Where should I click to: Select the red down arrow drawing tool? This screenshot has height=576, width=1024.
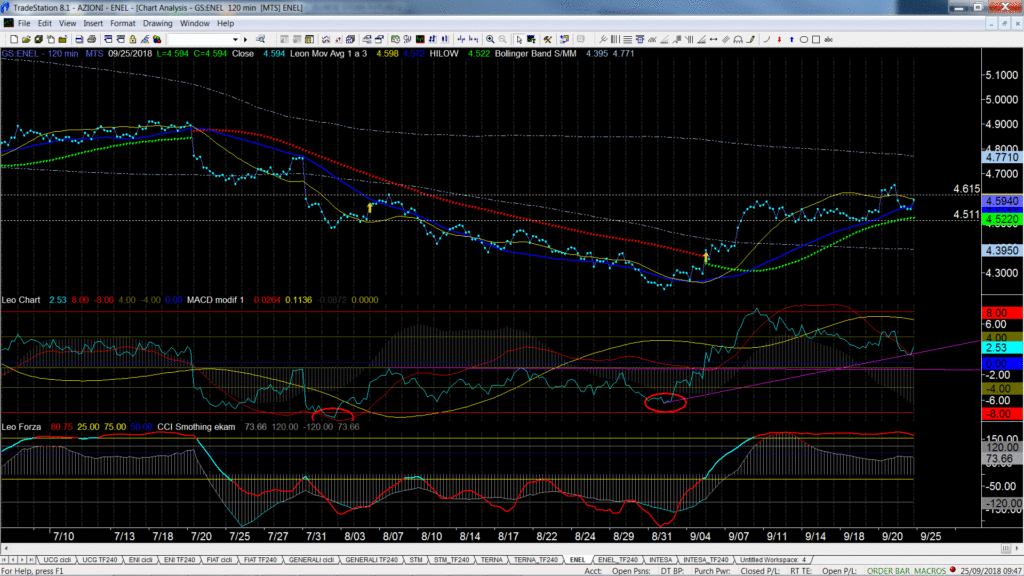[779, 40]
